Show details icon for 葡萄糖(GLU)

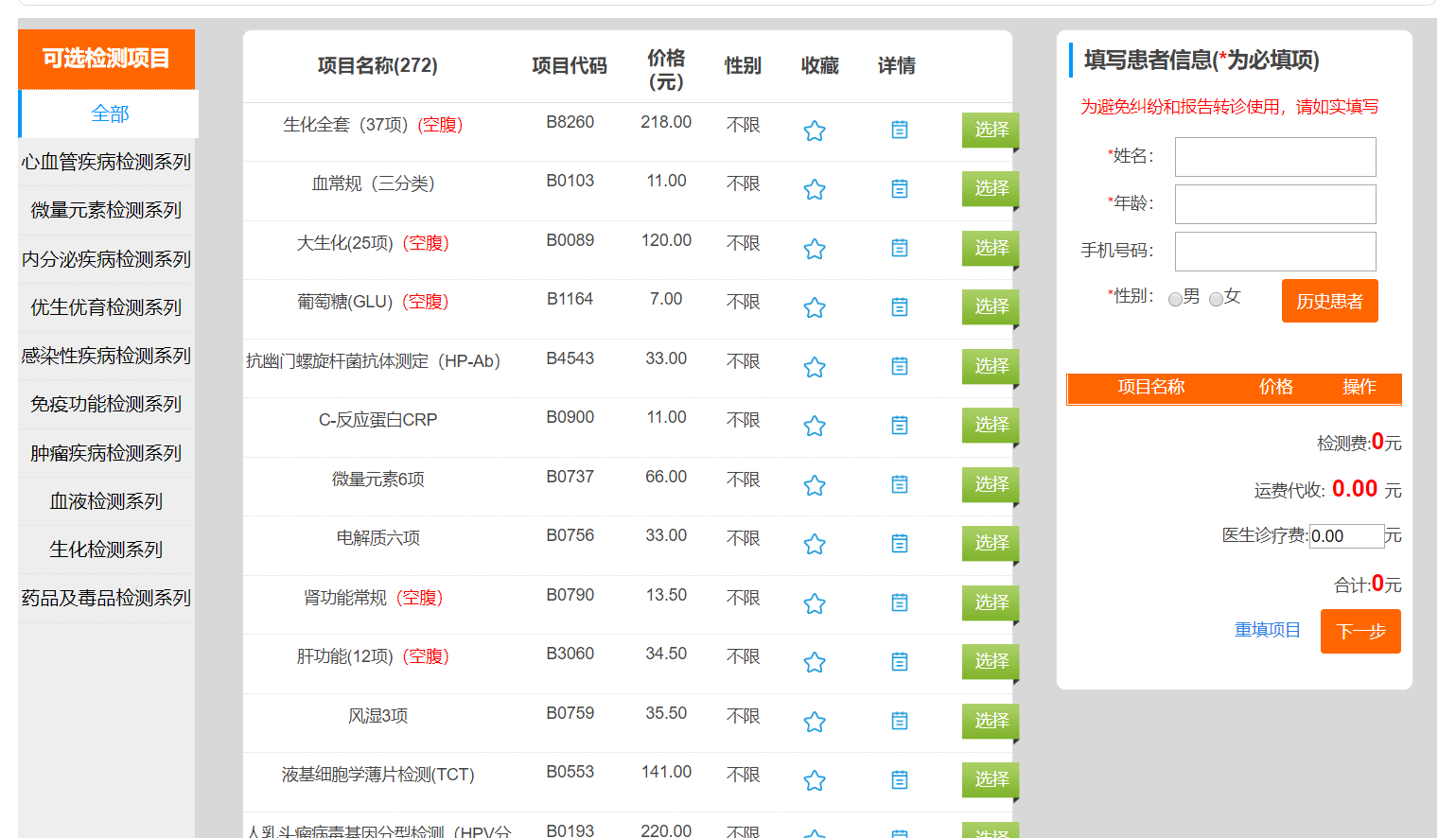(900, 307)
